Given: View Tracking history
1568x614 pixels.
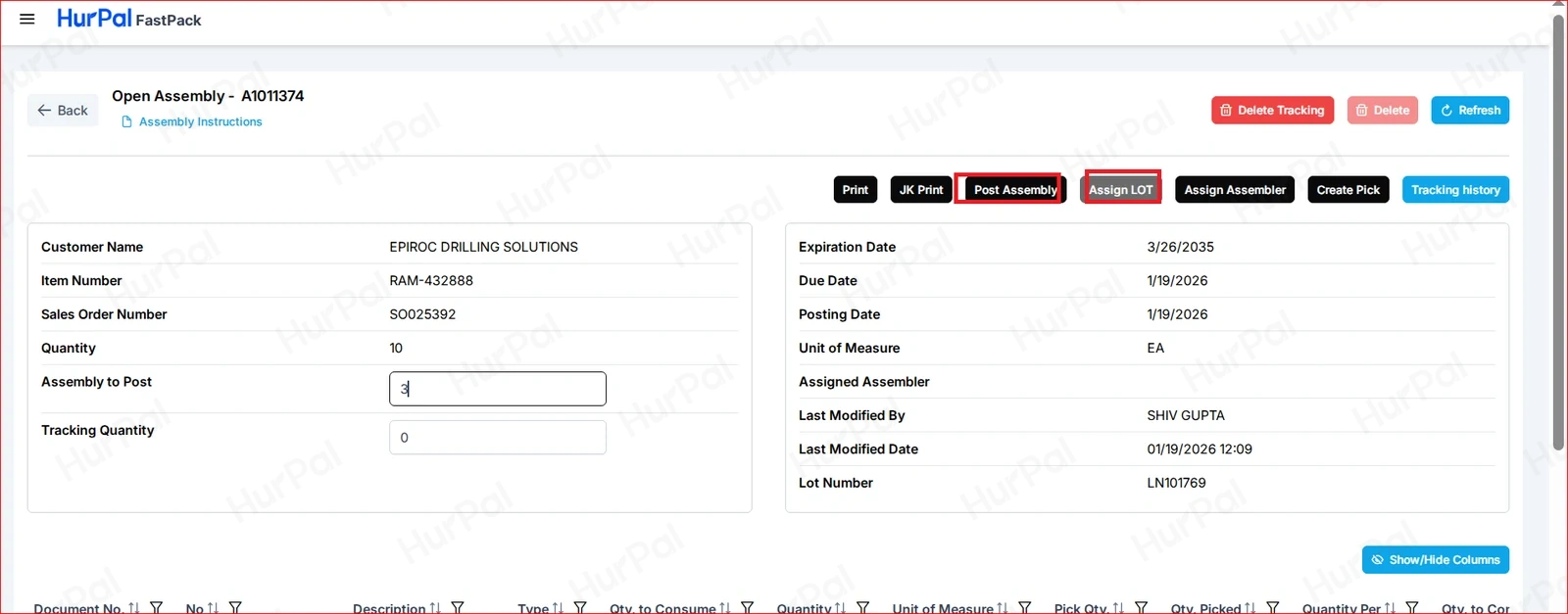Looking at the screenshot, I should coord(1455,190).
